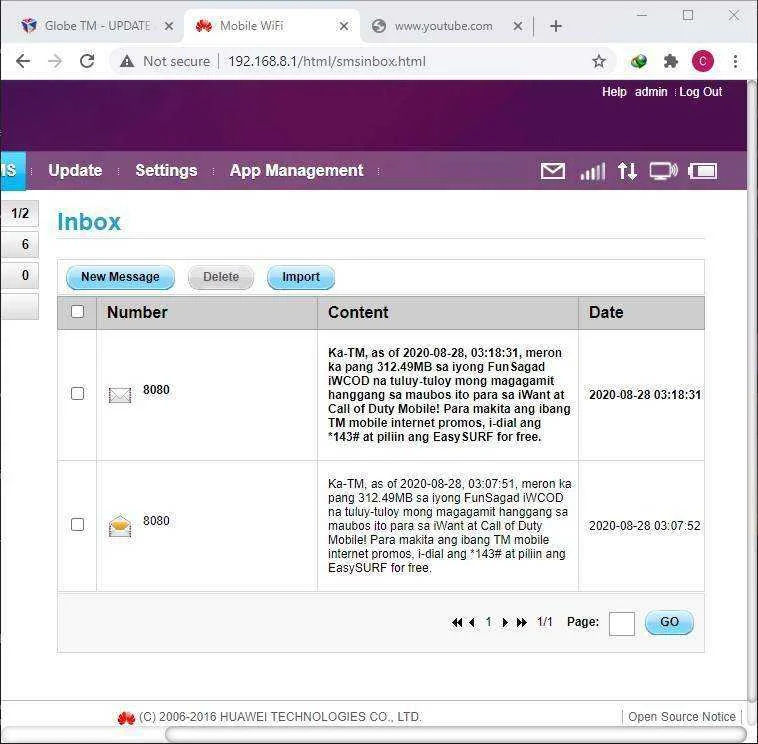The width and height of the screenshot is (758, 744).
Task: Open the Extensions puzzle piece icon
Action: [671, 61]
